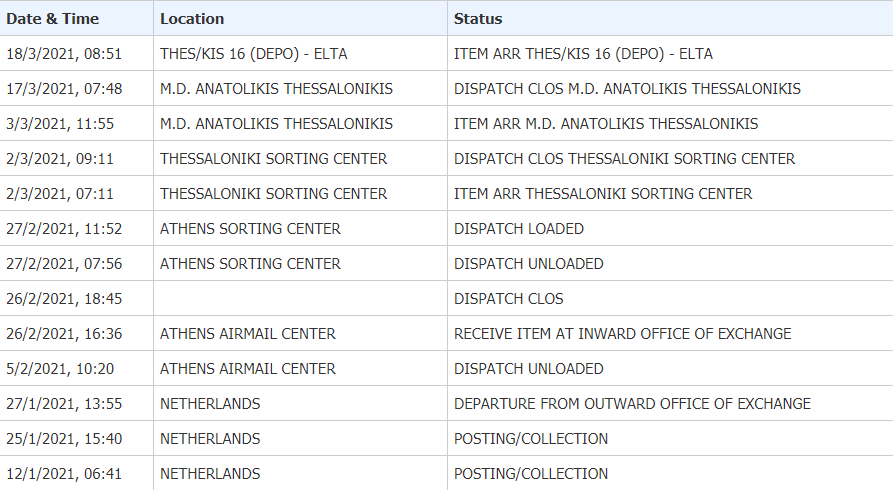Click the Date & Time column header
Viewport: 893px width, 490px height.
tap(76, 18)
